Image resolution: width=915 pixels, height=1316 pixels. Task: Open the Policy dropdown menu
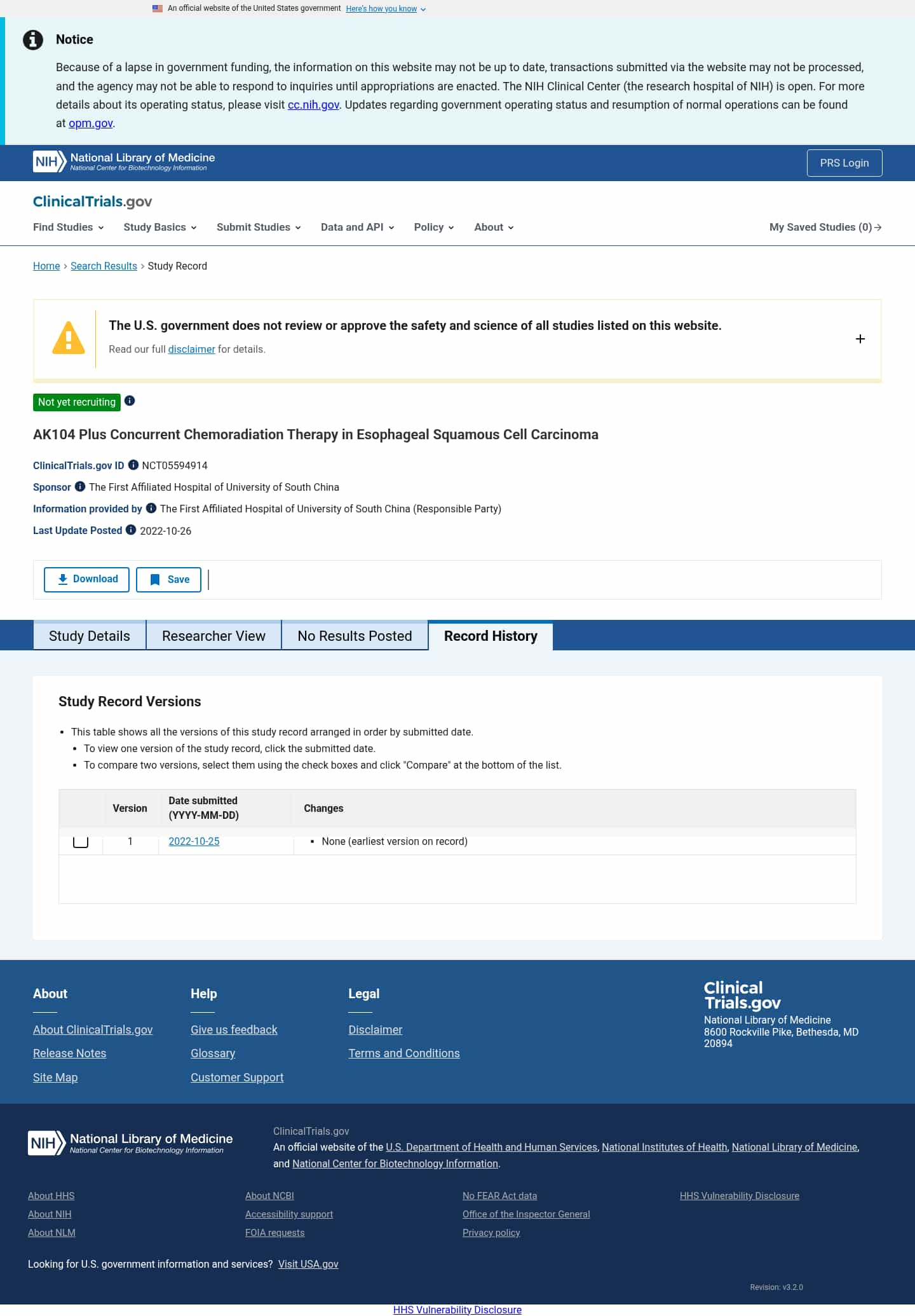(x=434, y=227)
